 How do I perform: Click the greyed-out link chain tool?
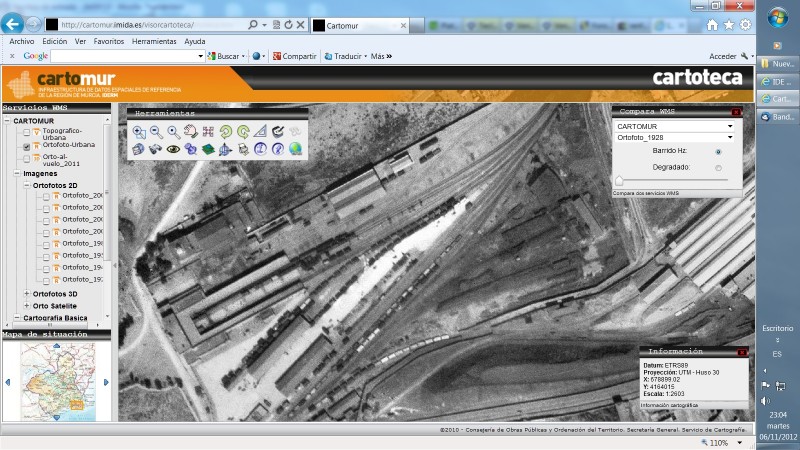point(295,132)
